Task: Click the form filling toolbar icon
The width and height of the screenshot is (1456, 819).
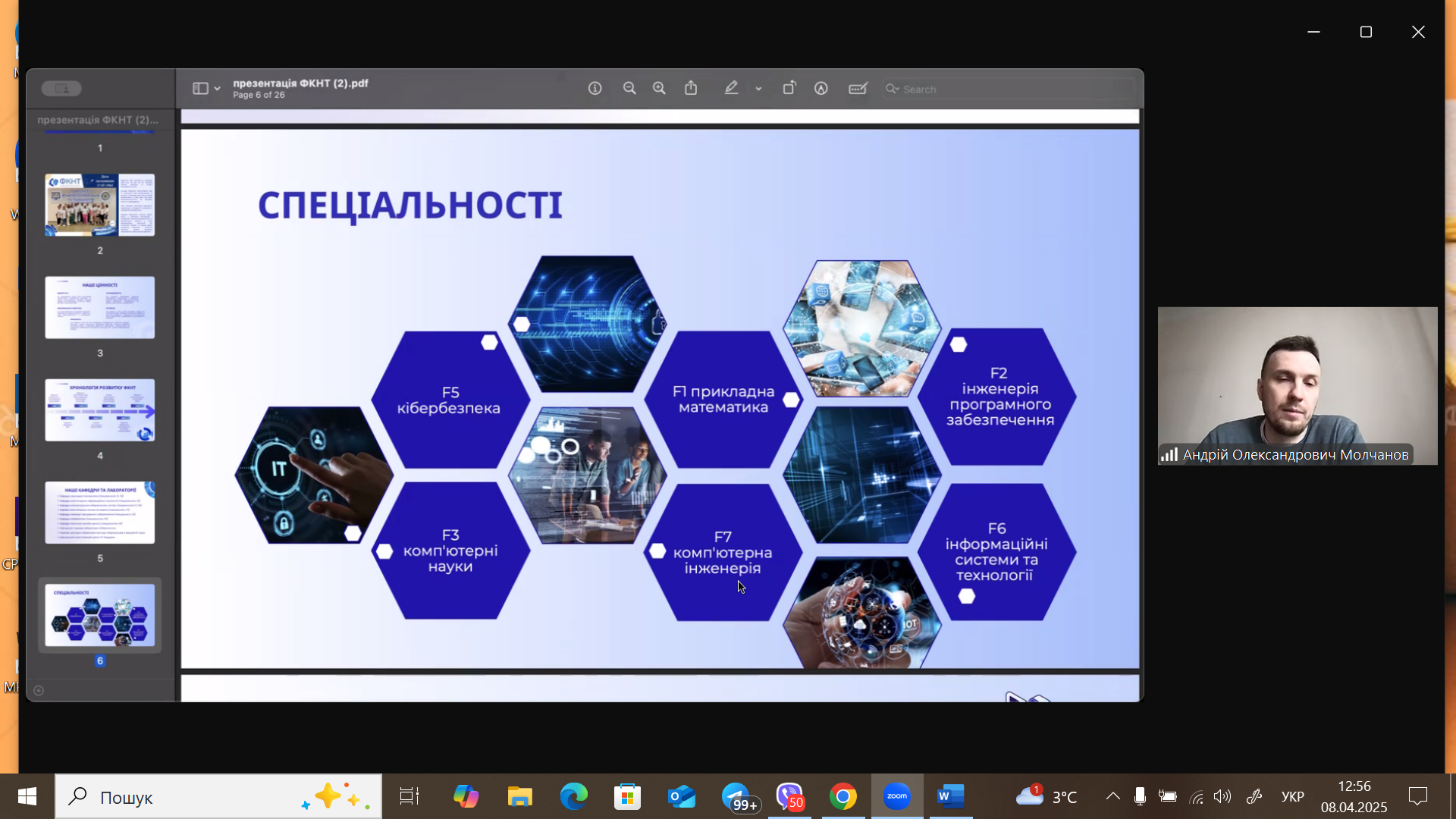Action: coord(858,89)
